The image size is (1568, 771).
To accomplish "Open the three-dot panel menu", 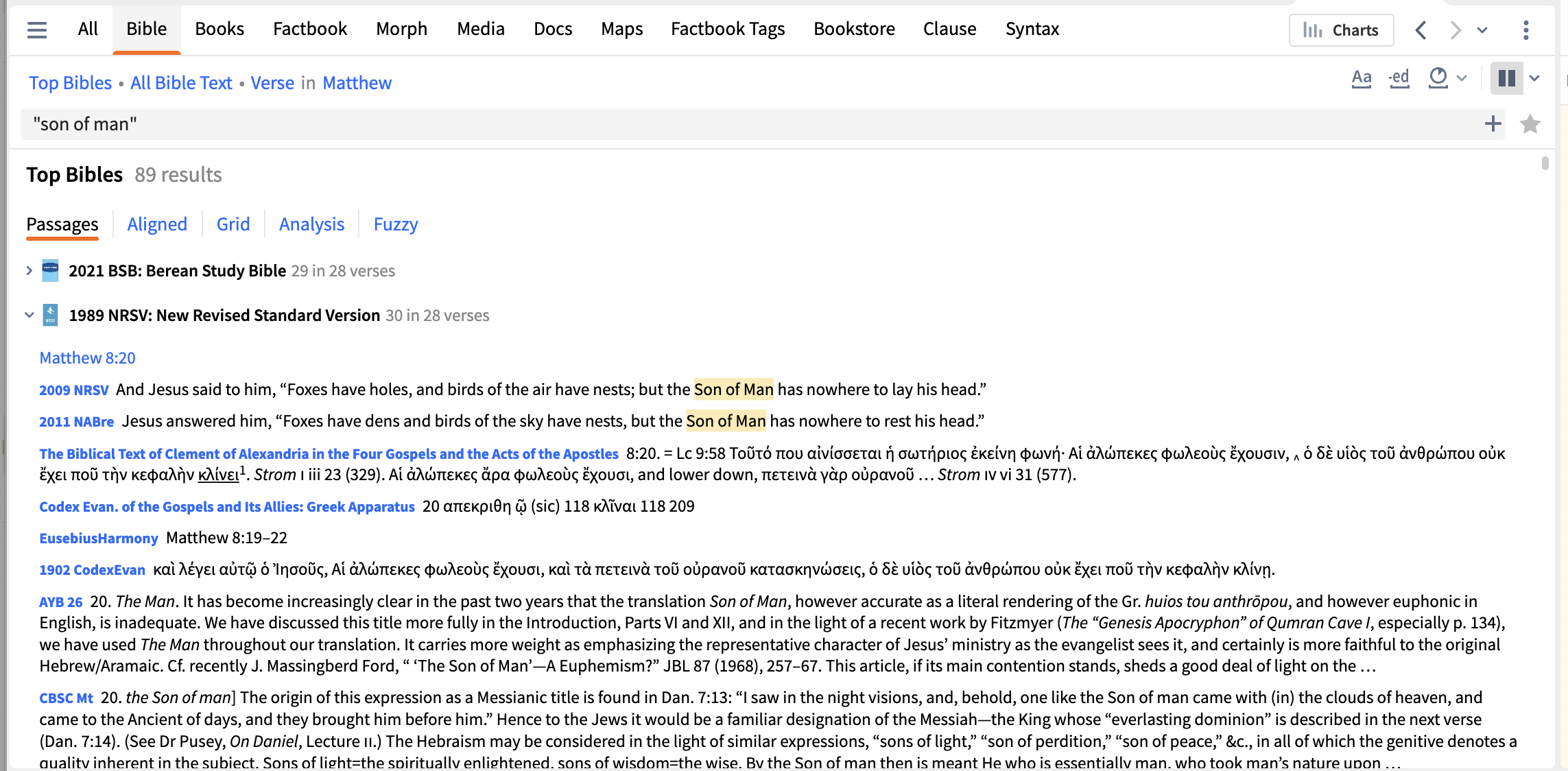I will point(1525,29).
